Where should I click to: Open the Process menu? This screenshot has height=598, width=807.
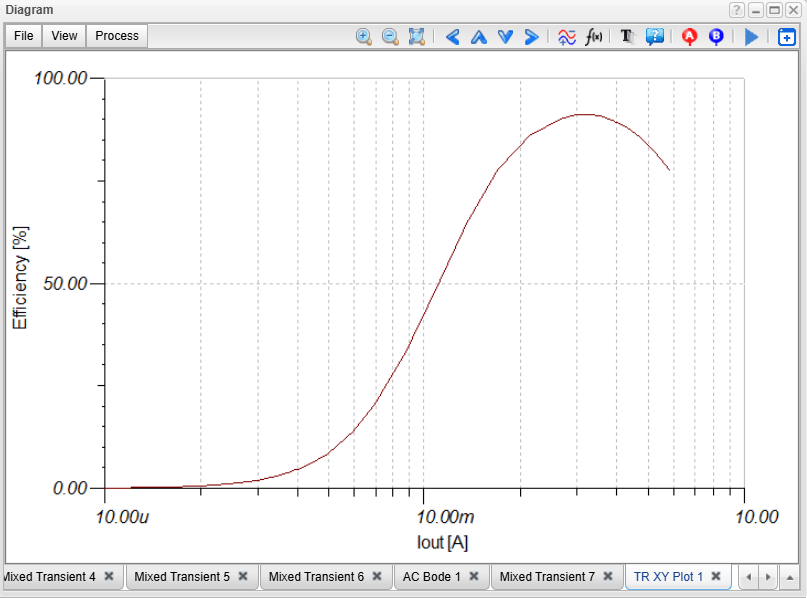tap(117, 36)
